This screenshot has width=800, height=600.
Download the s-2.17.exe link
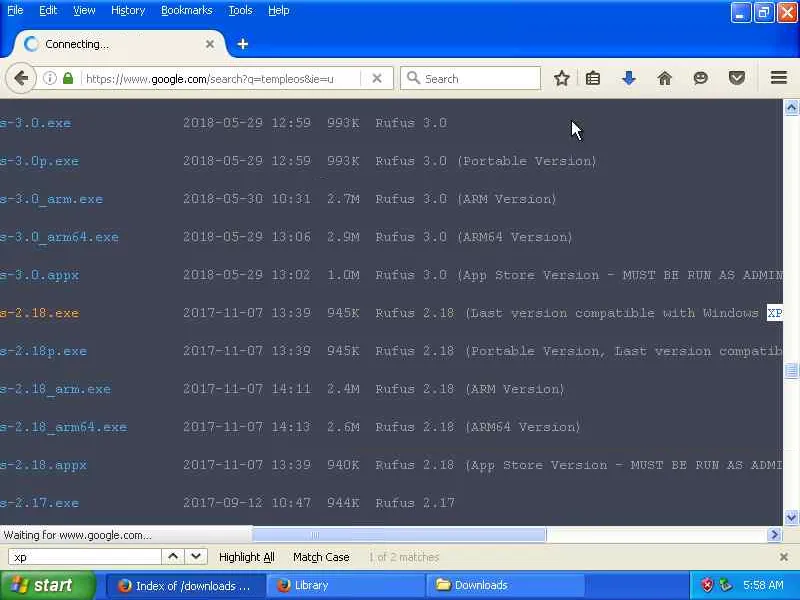[x=39, y=503]
